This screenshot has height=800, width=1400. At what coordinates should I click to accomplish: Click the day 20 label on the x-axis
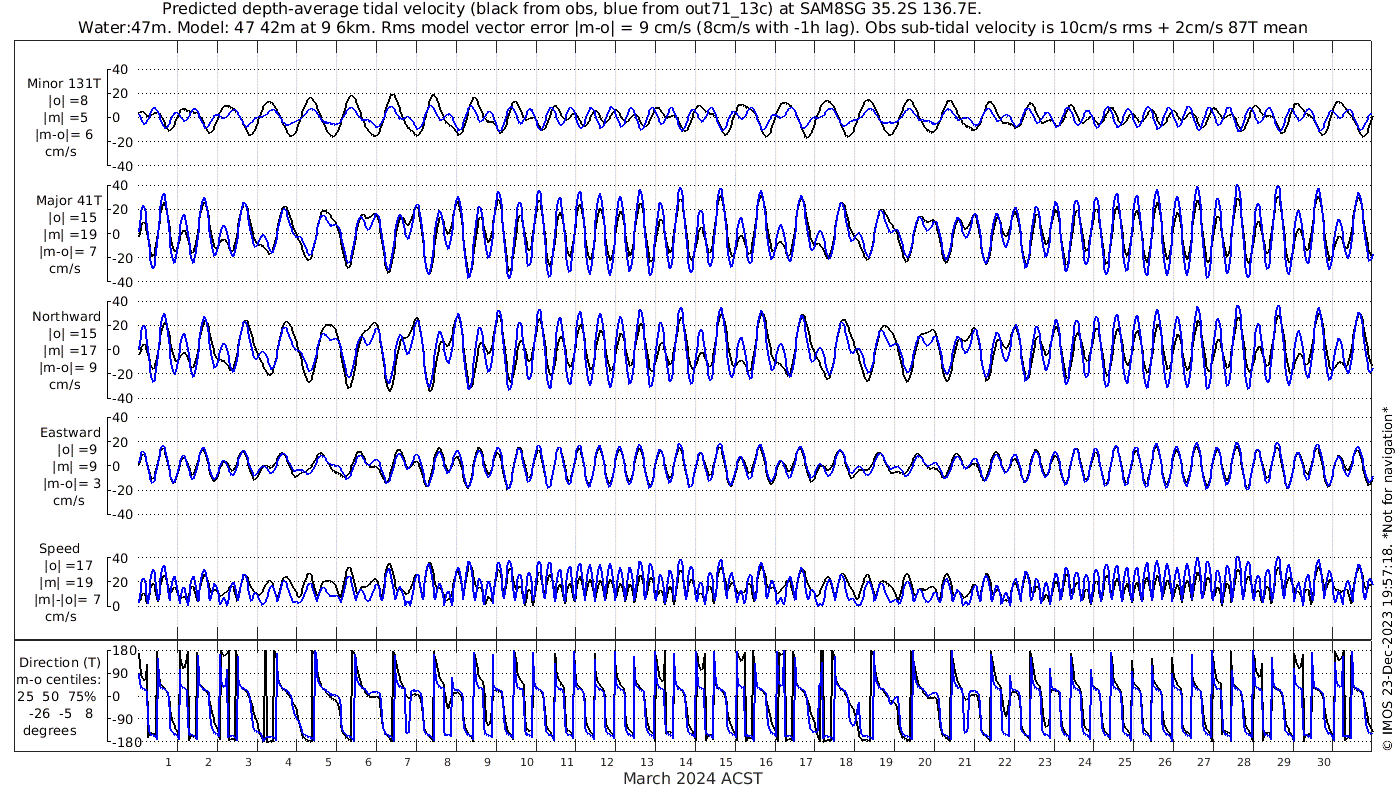click(x=925, y=762)
